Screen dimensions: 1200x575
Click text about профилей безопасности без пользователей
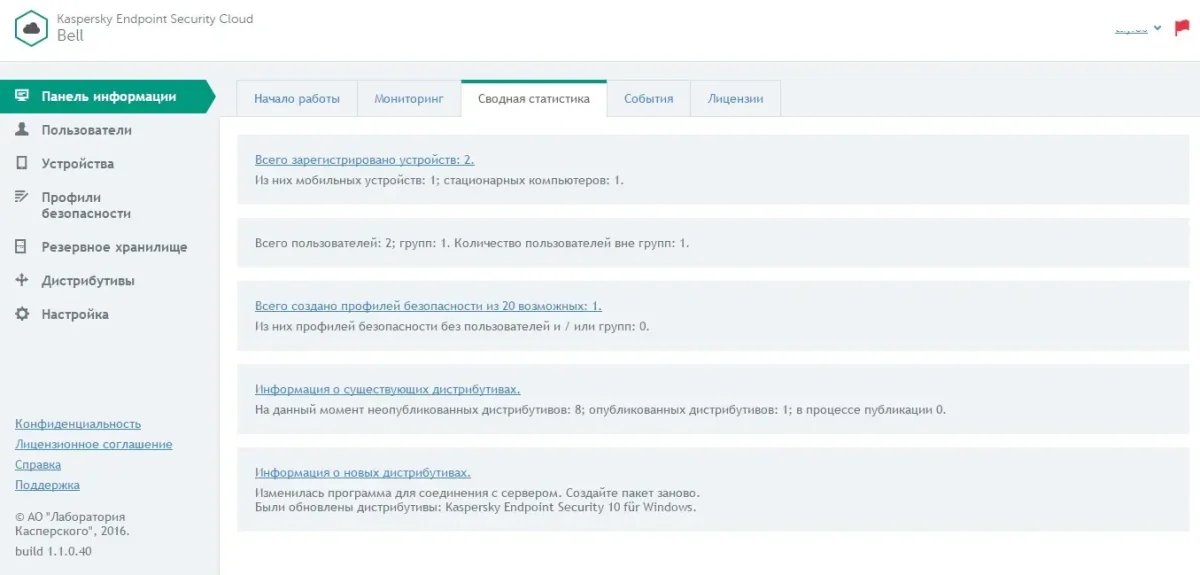click(x=452, y=326)
